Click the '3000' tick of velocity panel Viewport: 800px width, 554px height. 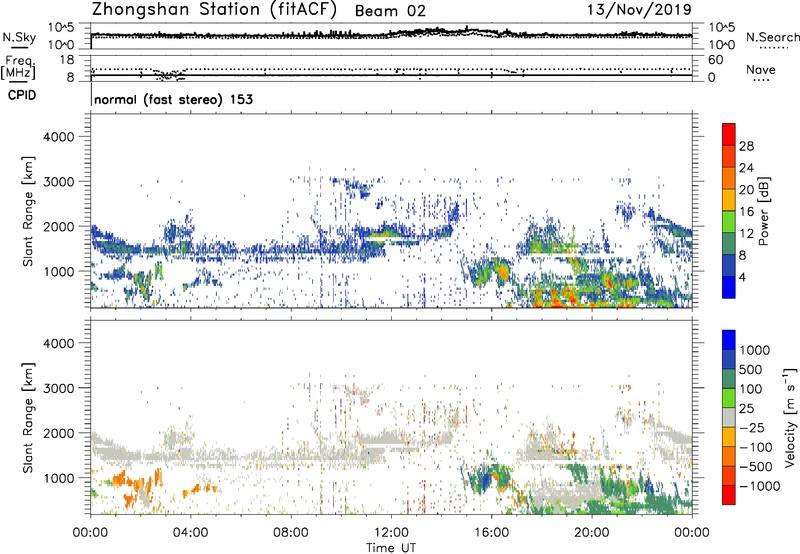tap(58, 388)
